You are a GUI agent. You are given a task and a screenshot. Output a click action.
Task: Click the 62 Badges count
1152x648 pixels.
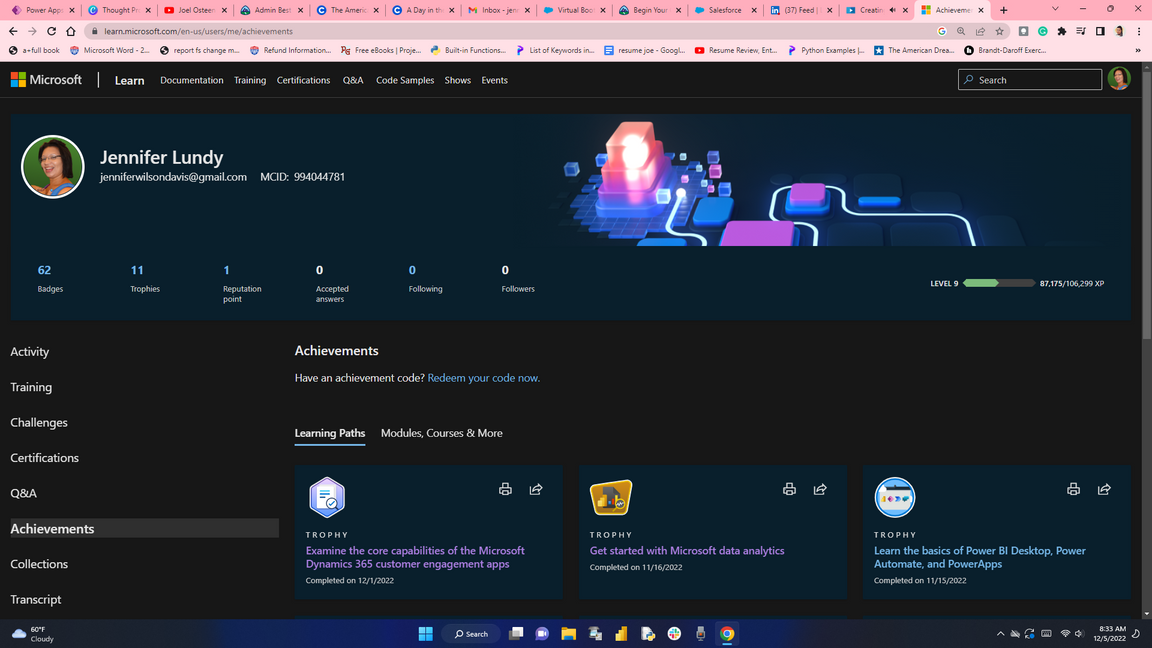coord(44,270)
